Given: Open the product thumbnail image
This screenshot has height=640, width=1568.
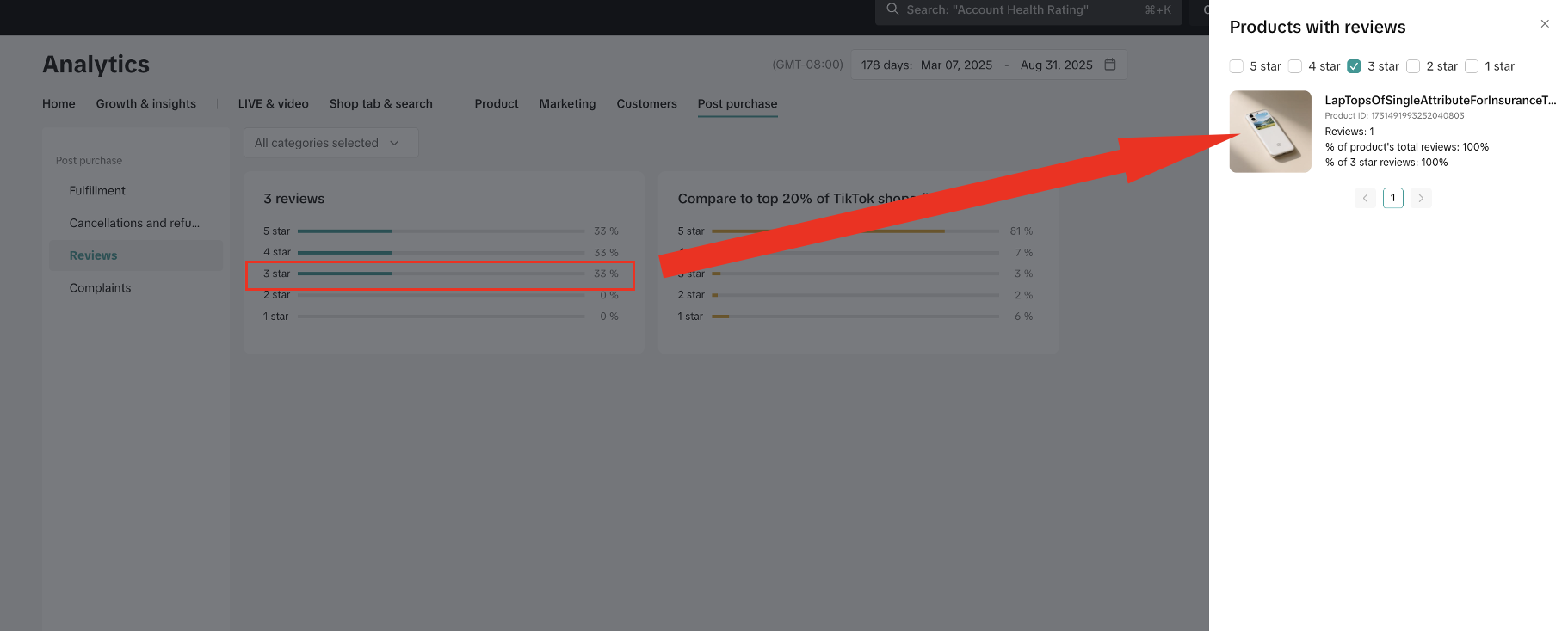Looking at the screenshot, I should 1270,132.
